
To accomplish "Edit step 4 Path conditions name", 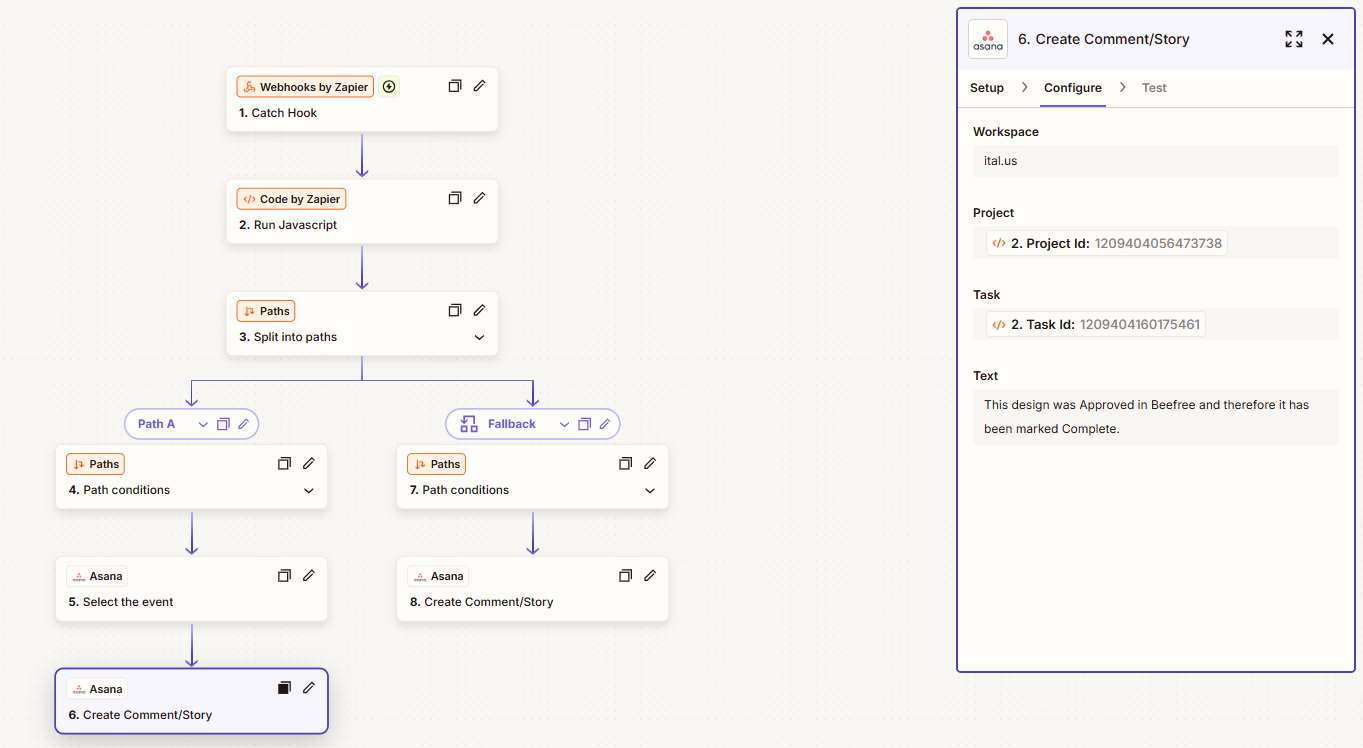I will [x=309, y=463].
